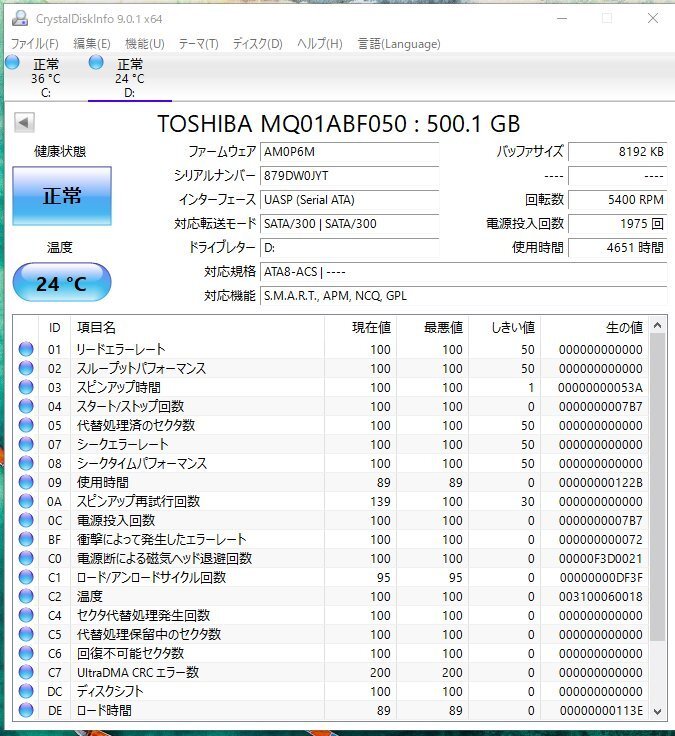Click status icon of 電源断による磁気ヘッド退避回数 row
This screenshot has height=736, width=675.
pos(26,558)
